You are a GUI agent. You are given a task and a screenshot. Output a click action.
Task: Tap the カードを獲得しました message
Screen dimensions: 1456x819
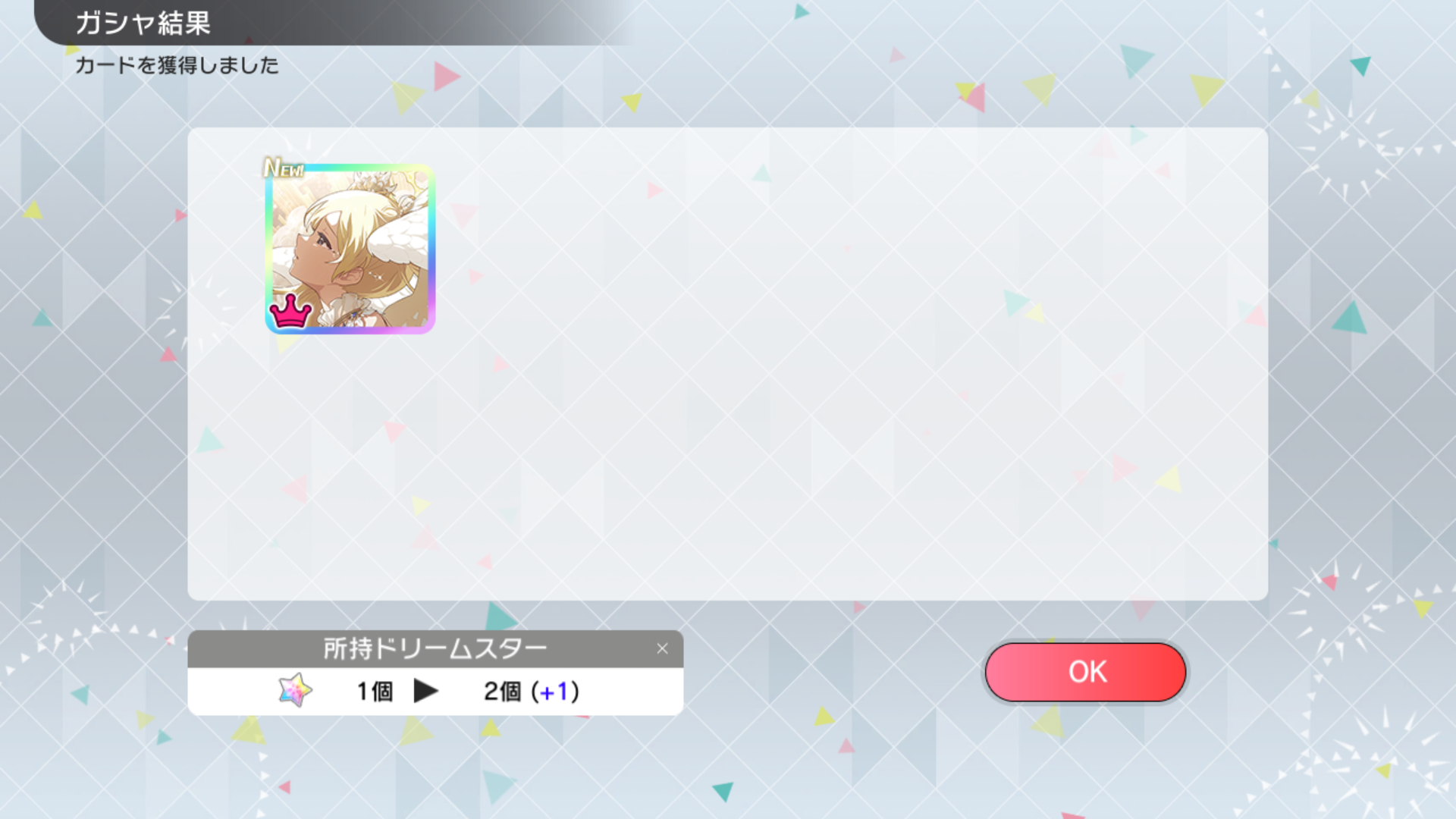(x=177, y=65)
